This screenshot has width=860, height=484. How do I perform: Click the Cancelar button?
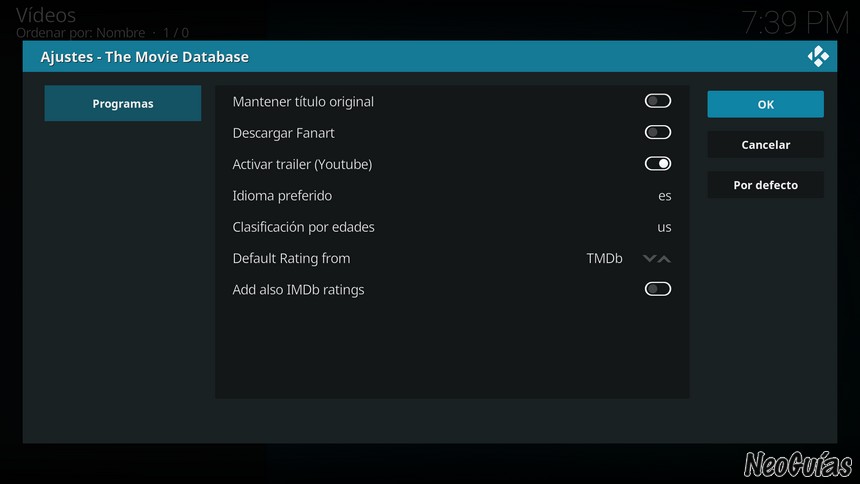[x=765, y=144]
